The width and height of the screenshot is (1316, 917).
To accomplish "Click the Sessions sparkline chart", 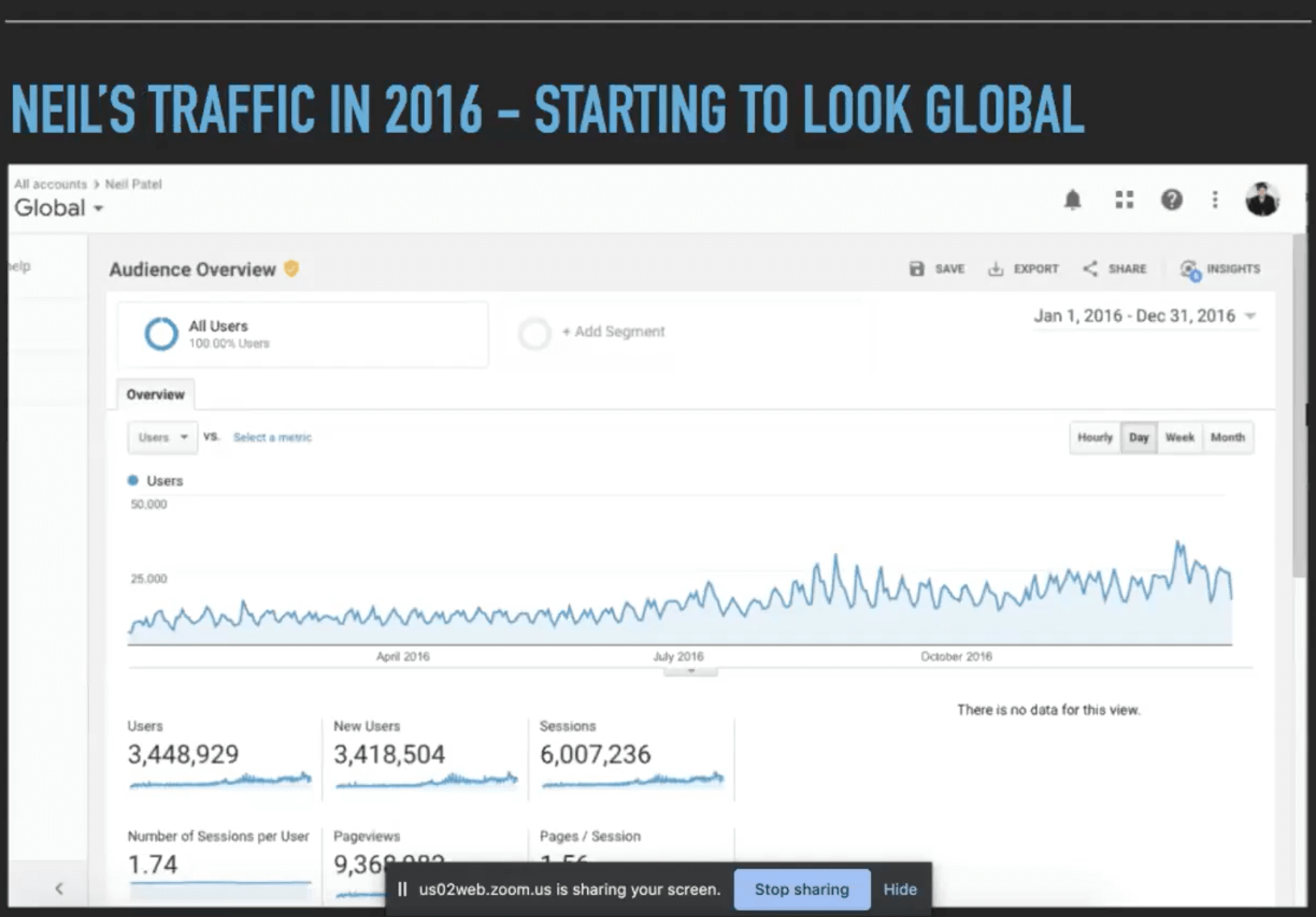I will coord(633,779).
